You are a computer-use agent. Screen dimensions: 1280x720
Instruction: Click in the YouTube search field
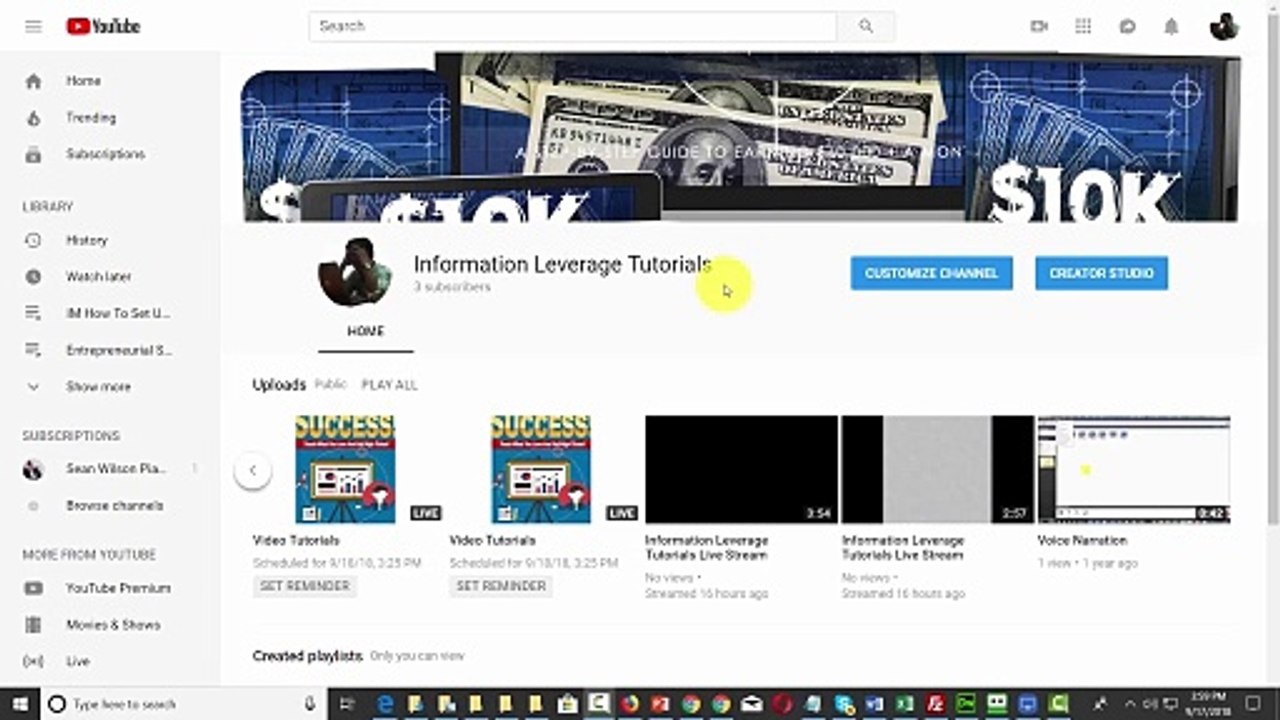pyautogui.click(x=573, y=26)
